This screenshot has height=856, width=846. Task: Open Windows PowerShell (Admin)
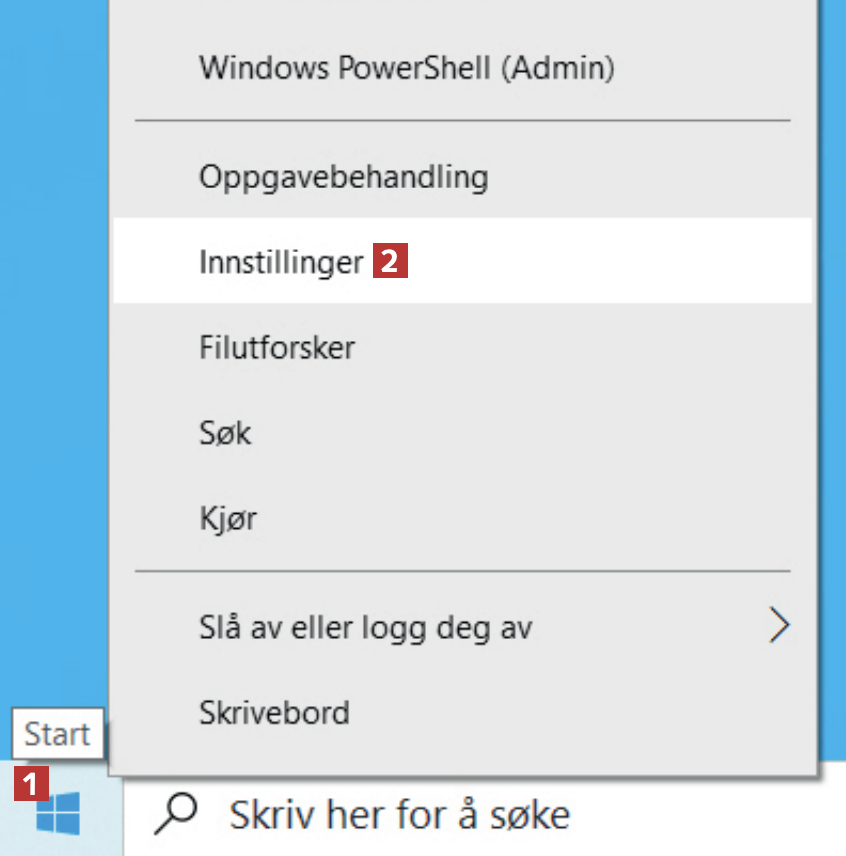tap(406, 68)
